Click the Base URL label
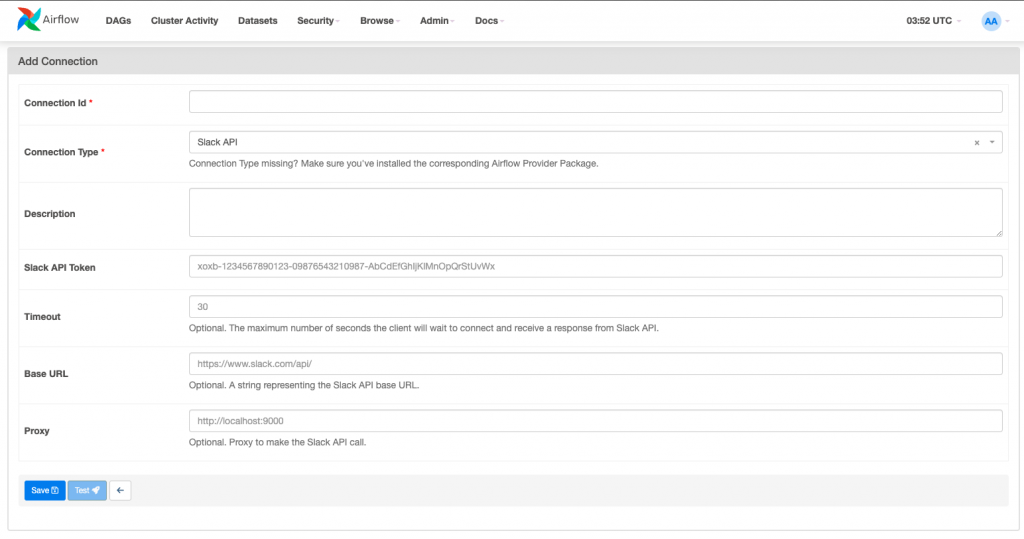Screen dimensions: 1024x539 [46, 374]
